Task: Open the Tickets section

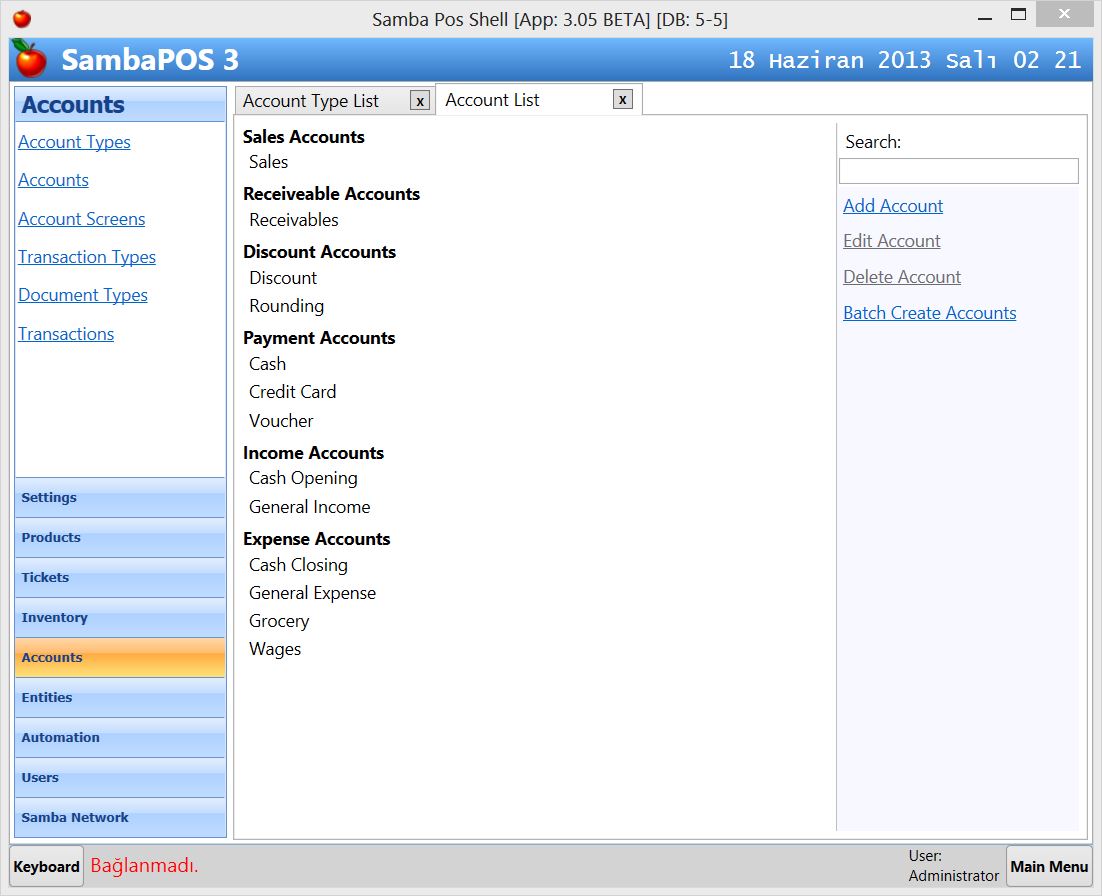Action: point(120,577)
